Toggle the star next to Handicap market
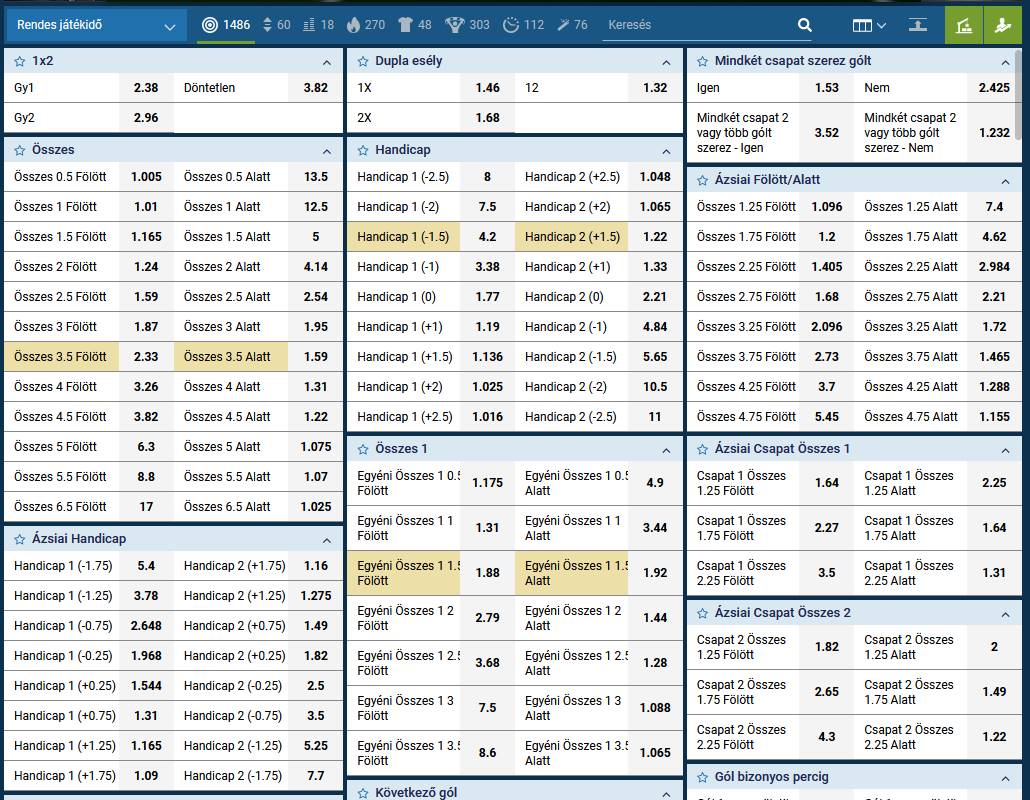1030x800 pixels. [x=363, y=150]
